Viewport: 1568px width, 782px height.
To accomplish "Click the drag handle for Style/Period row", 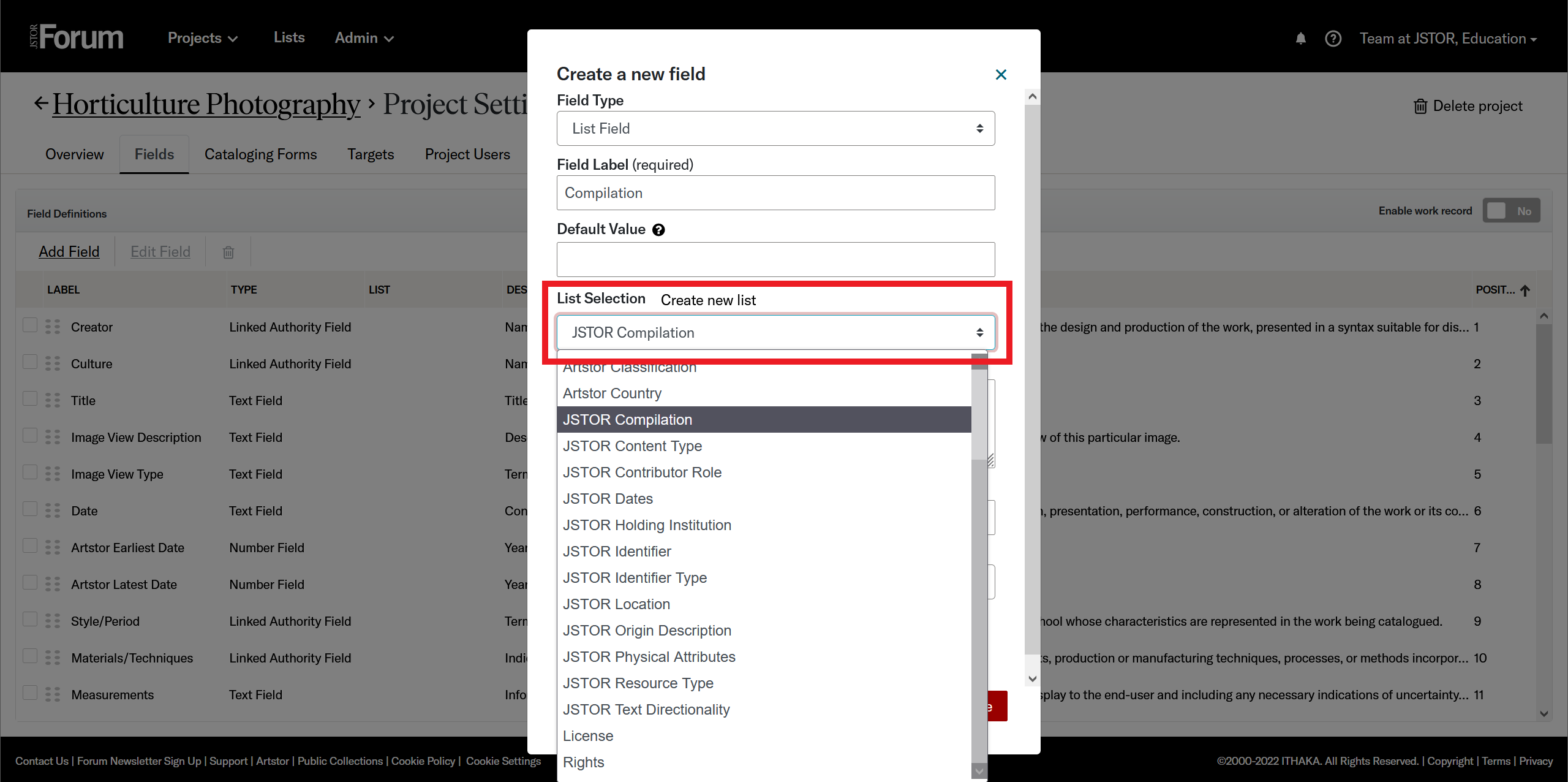I will click(53, 621).
